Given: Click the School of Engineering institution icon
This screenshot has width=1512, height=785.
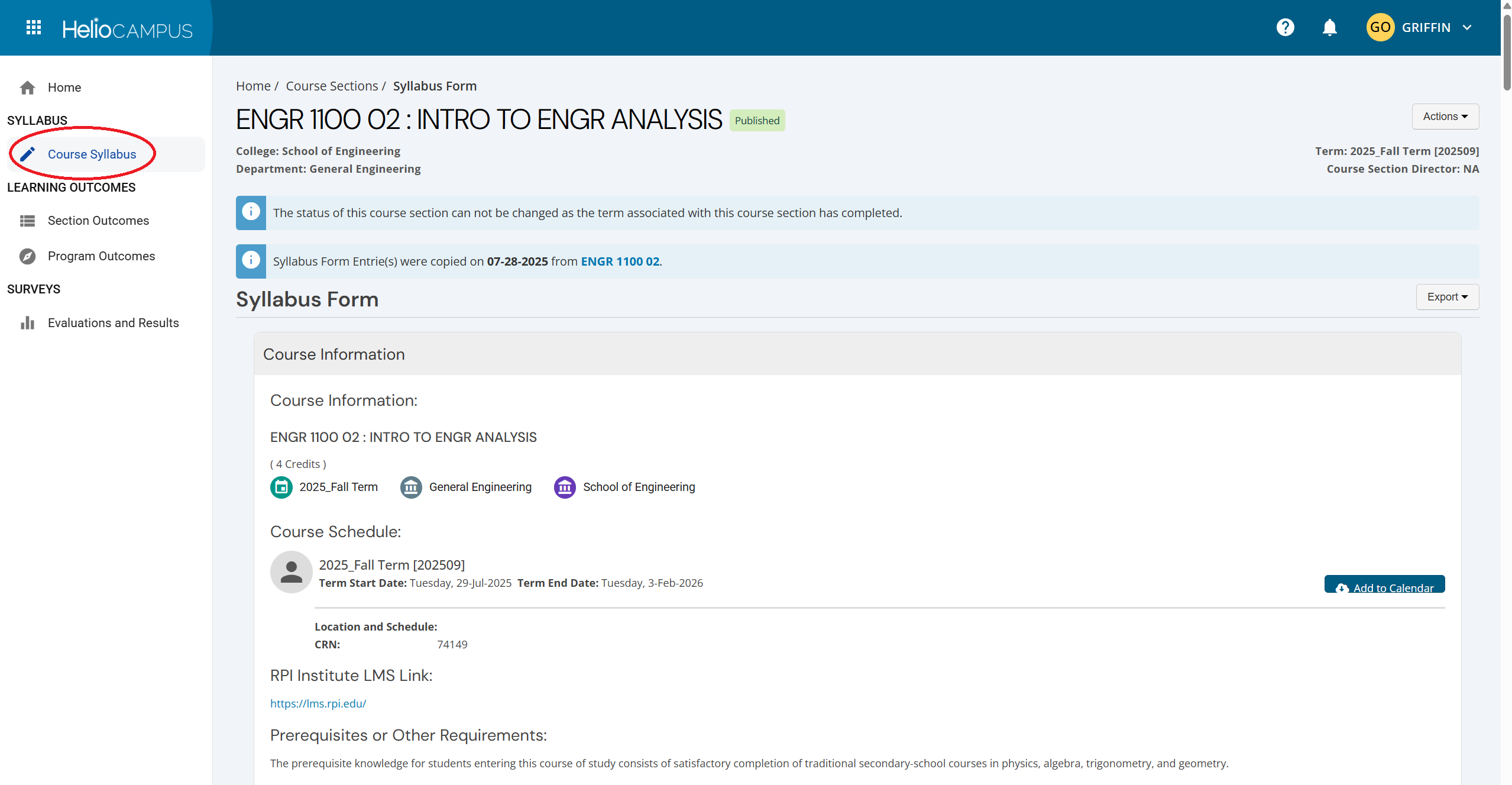Looking at the screenshot, I should 565,487.
